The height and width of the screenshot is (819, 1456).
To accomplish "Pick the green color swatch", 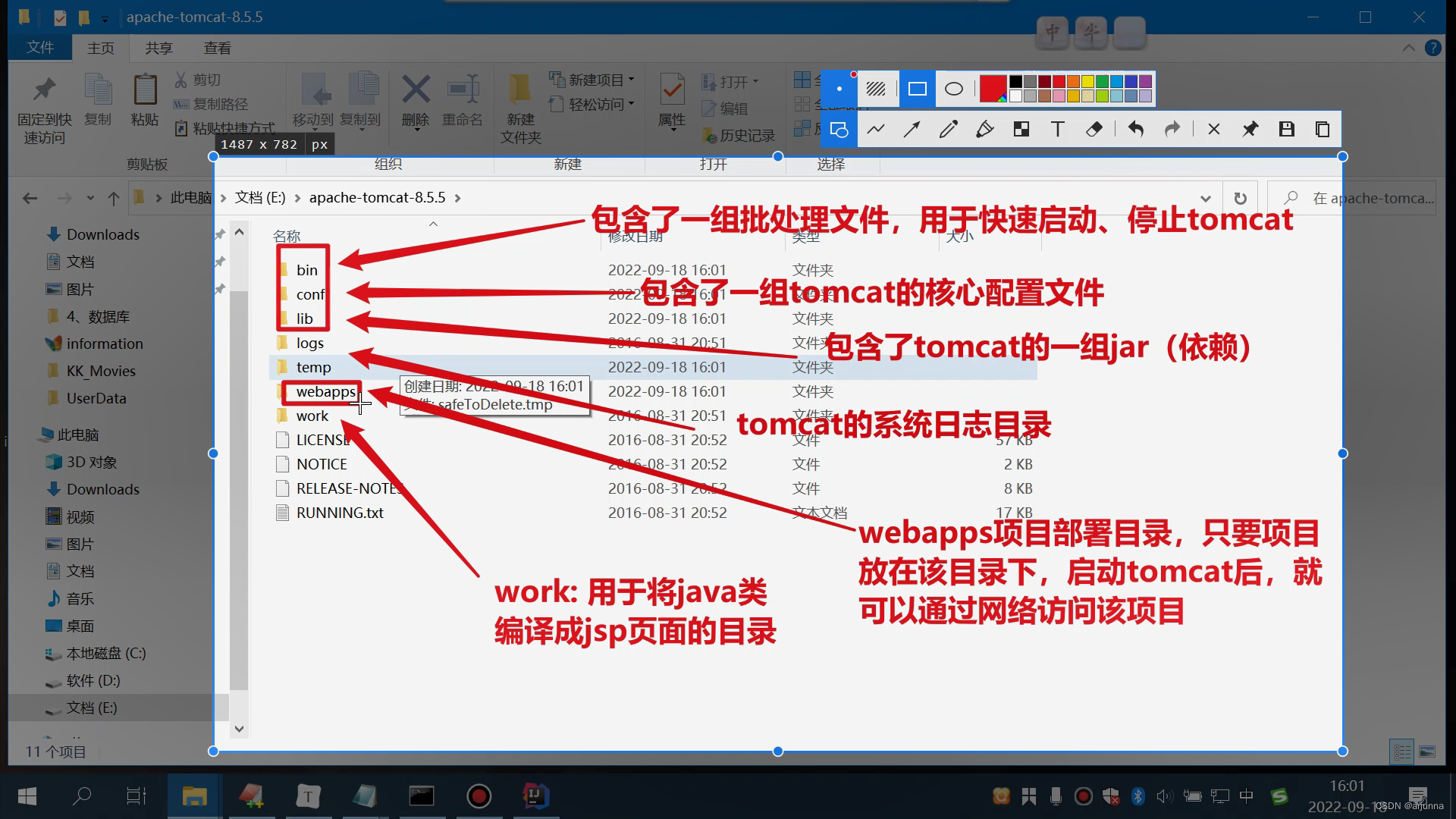I will click(x=1102, y=82).
